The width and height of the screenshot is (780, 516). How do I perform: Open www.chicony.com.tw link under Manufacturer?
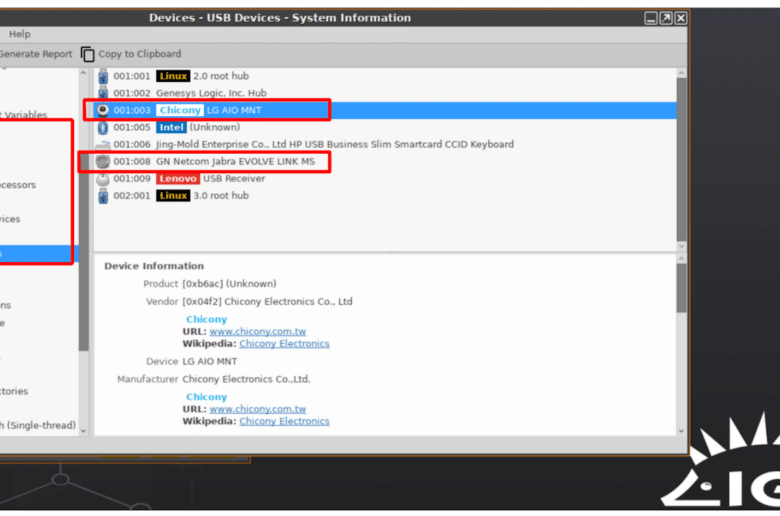(x=258, y=409)
